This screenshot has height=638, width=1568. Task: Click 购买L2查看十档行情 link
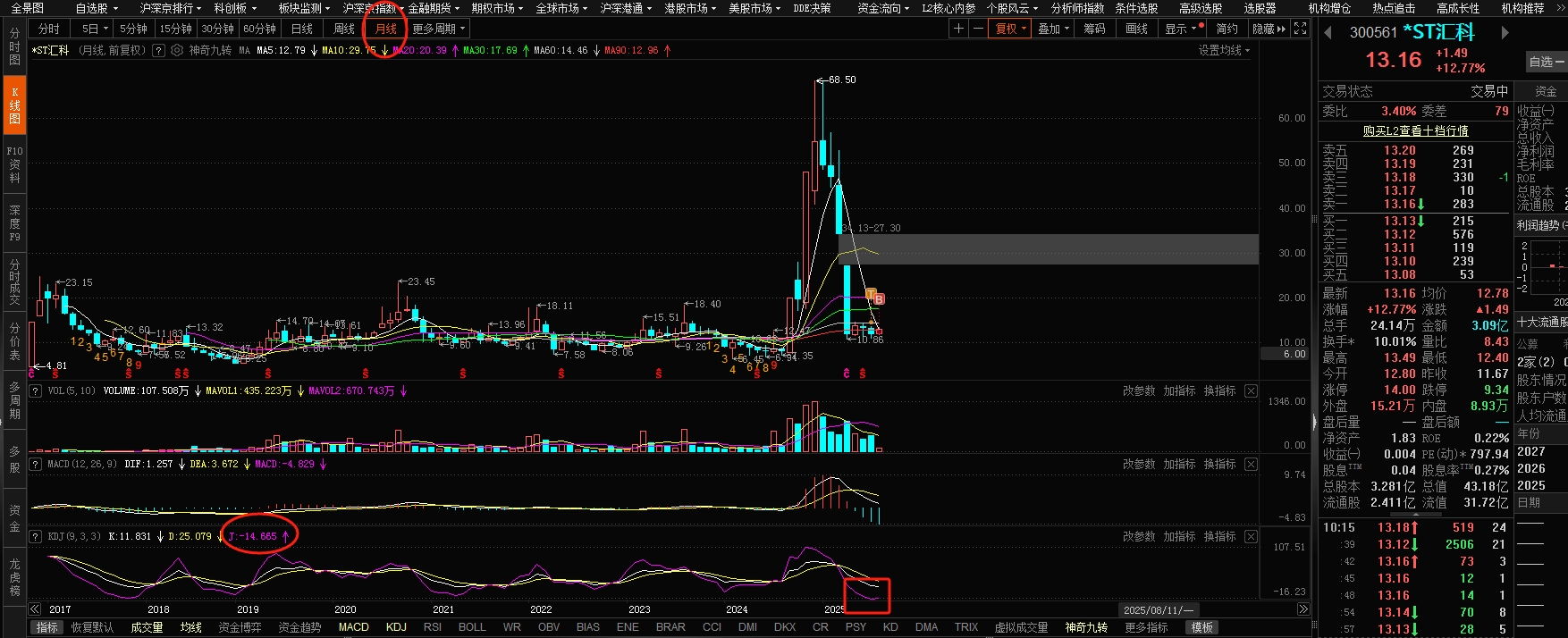click(x=1415, y=131)
